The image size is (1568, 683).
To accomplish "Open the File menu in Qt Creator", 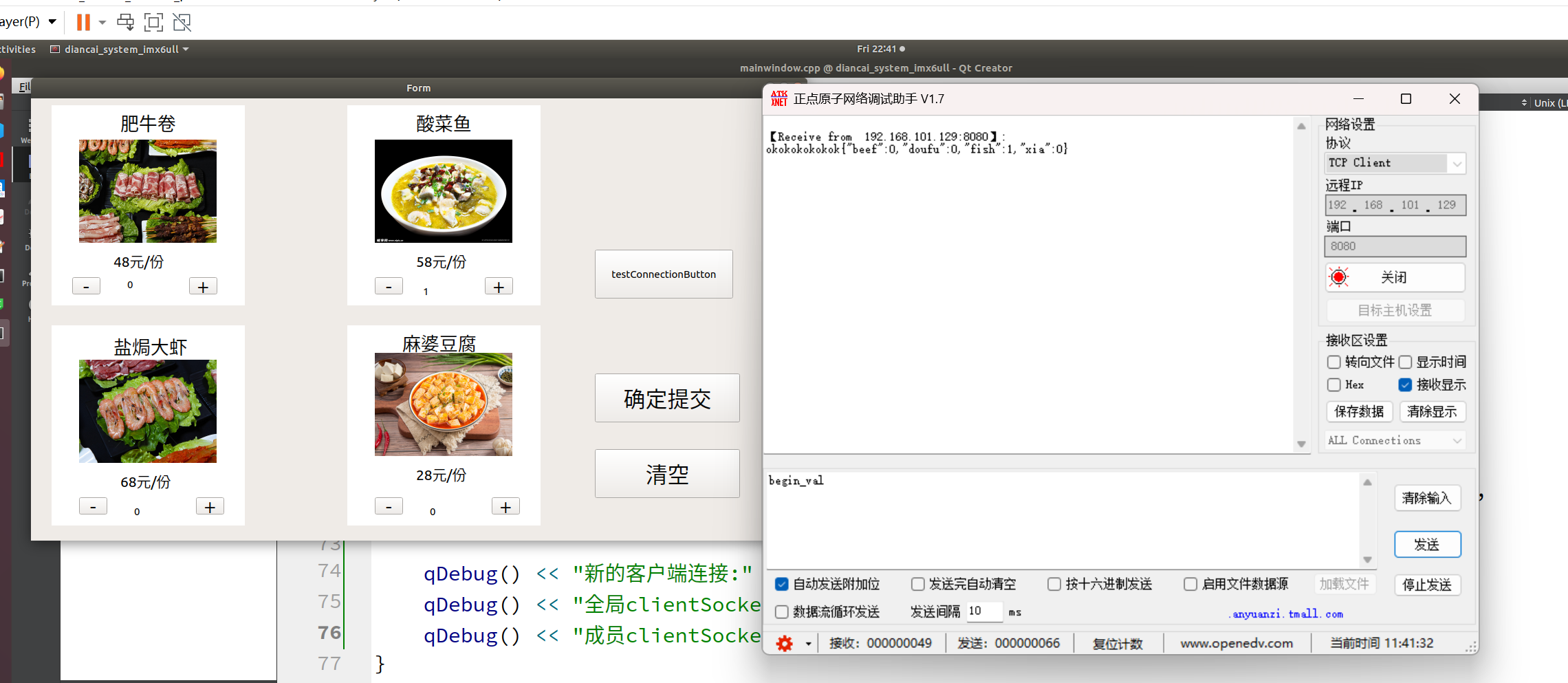I will pos(24,87).
